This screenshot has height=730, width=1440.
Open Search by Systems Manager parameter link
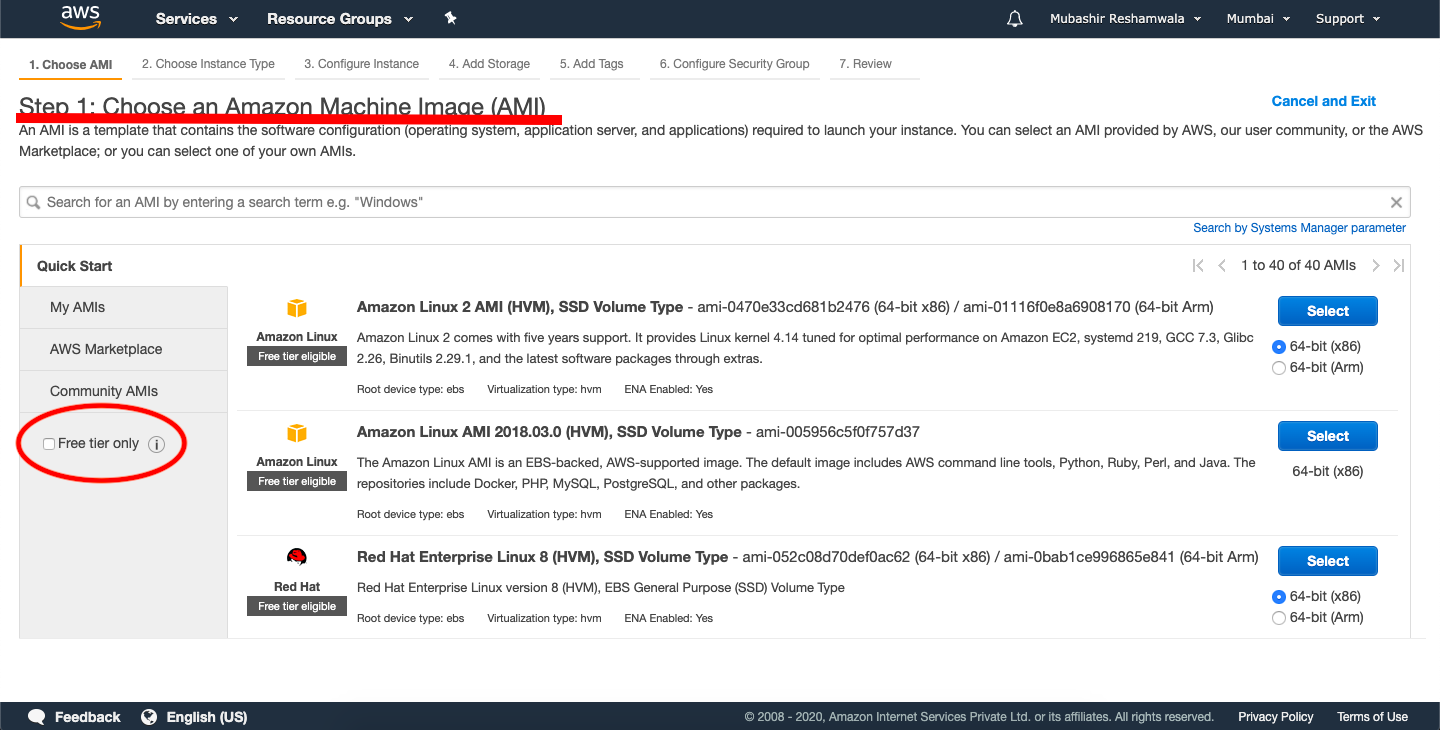pyautogui.click(x=1299, y=228)
